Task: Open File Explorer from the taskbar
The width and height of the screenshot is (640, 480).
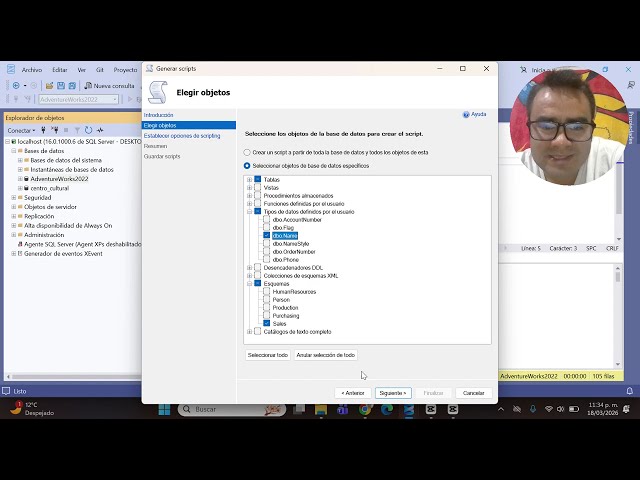Action: click(321, 409)
